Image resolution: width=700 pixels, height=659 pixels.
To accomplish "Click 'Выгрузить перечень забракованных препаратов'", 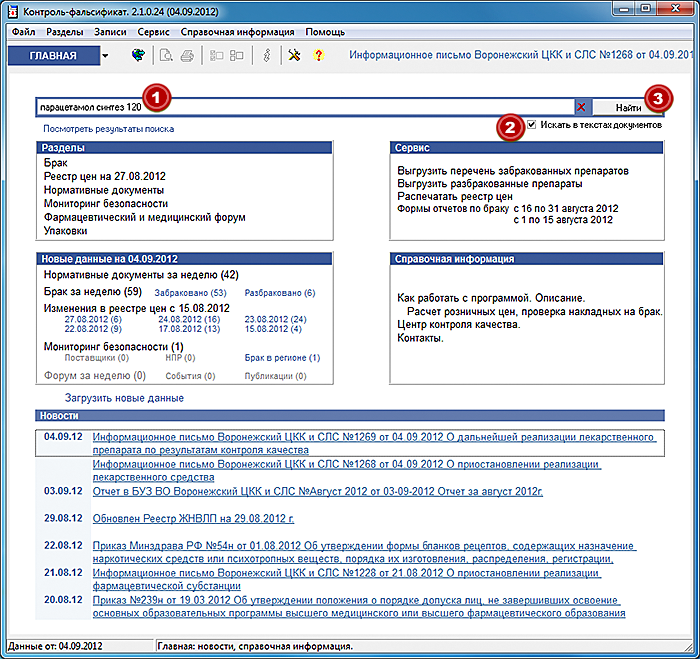I will pos(513,171).
